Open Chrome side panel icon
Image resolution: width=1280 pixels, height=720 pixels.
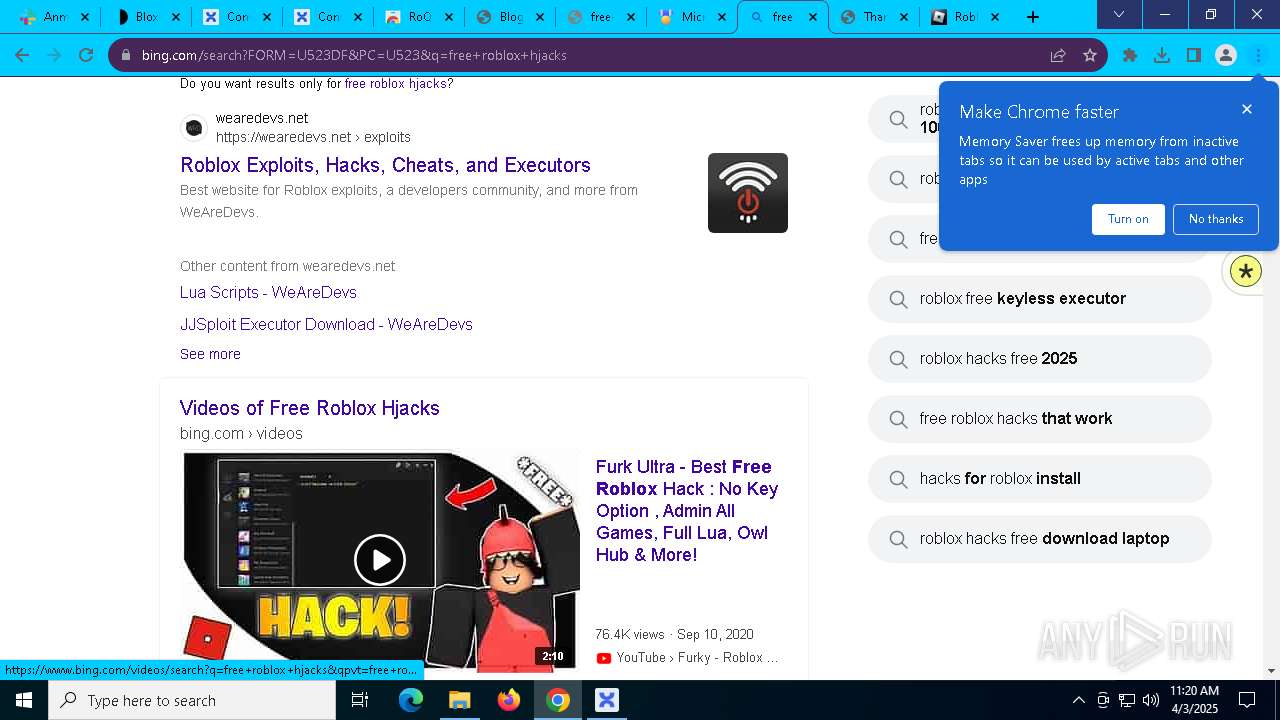point(1194,55)
